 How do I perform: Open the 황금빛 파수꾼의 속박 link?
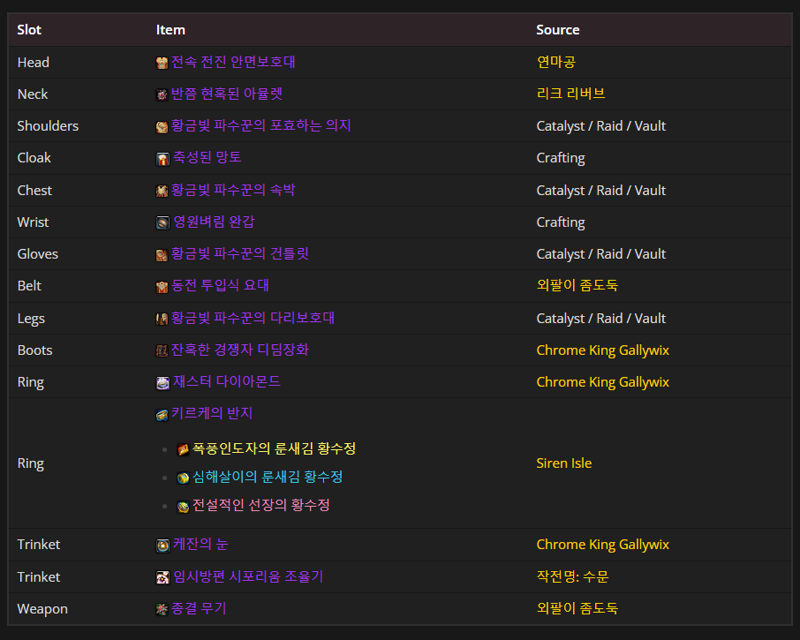coord(233,190)
